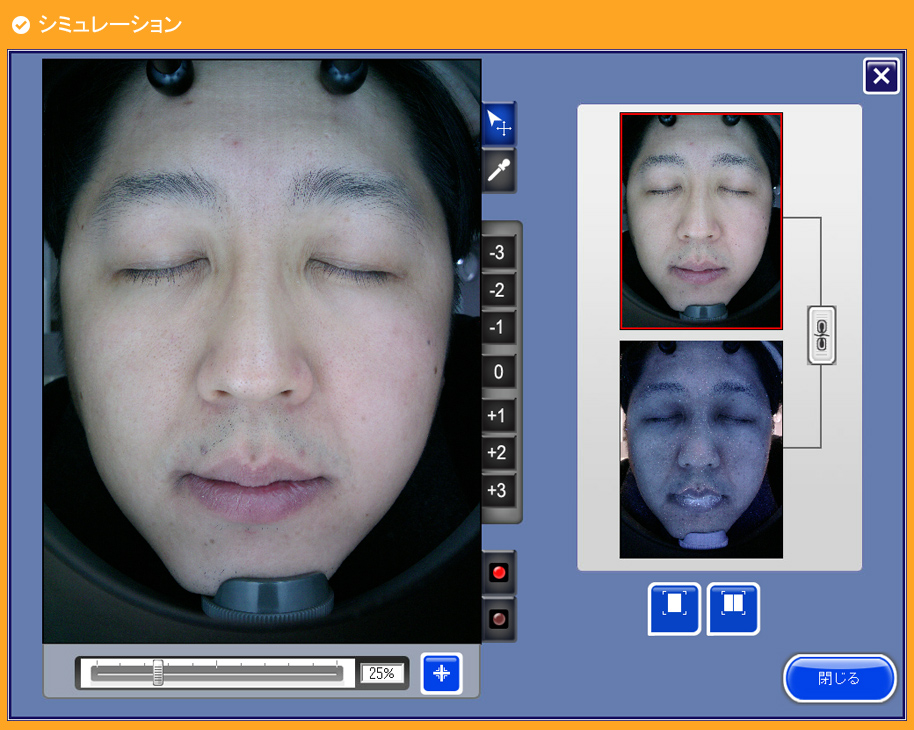Image resolution: width=914 pixels, height=730 pixels.
Task: Select the eyedropper tool
Action: [498, 171]
